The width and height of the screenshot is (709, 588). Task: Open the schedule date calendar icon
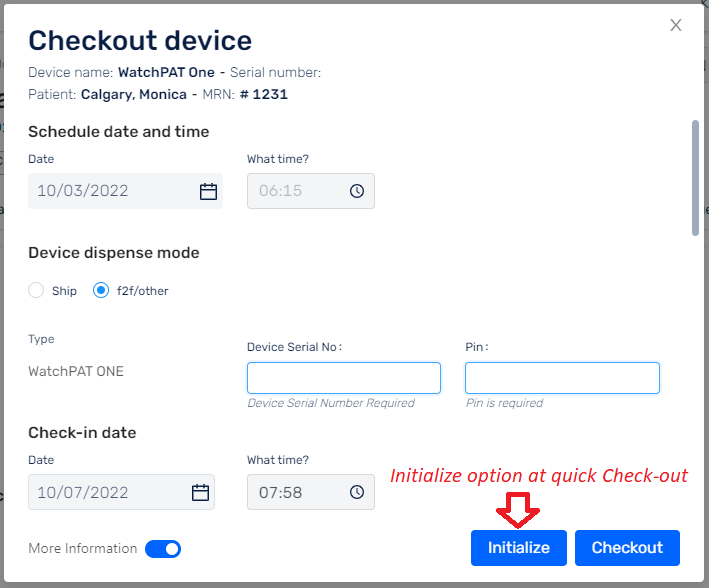[x=208, y=191]
